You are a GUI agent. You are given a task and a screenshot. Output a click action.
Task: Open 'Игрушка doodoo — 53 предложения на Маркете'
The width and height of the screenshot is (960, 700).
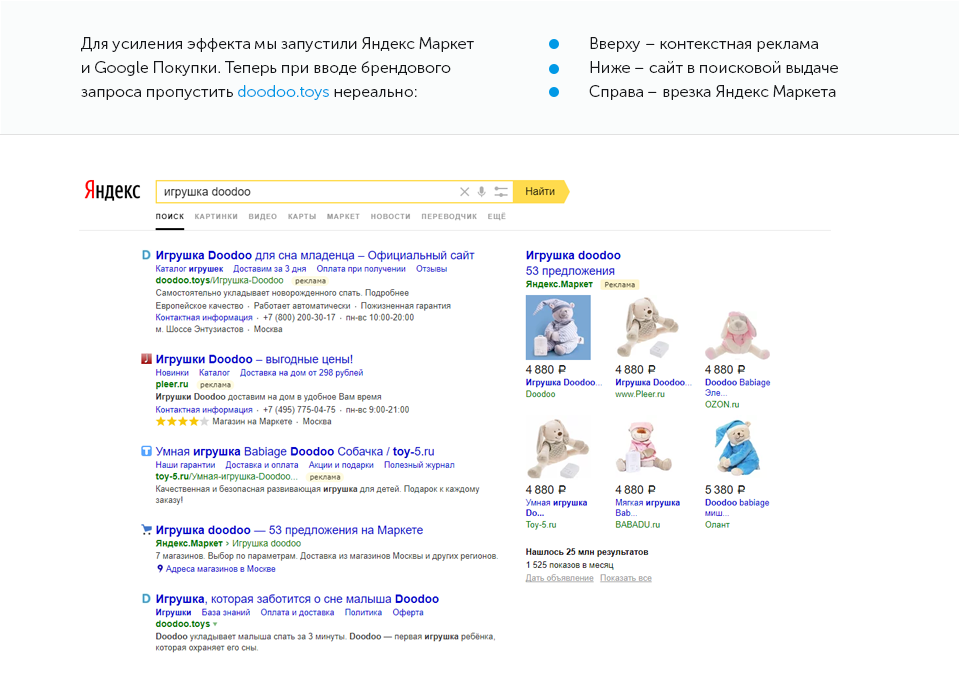[x=289, y=530]
